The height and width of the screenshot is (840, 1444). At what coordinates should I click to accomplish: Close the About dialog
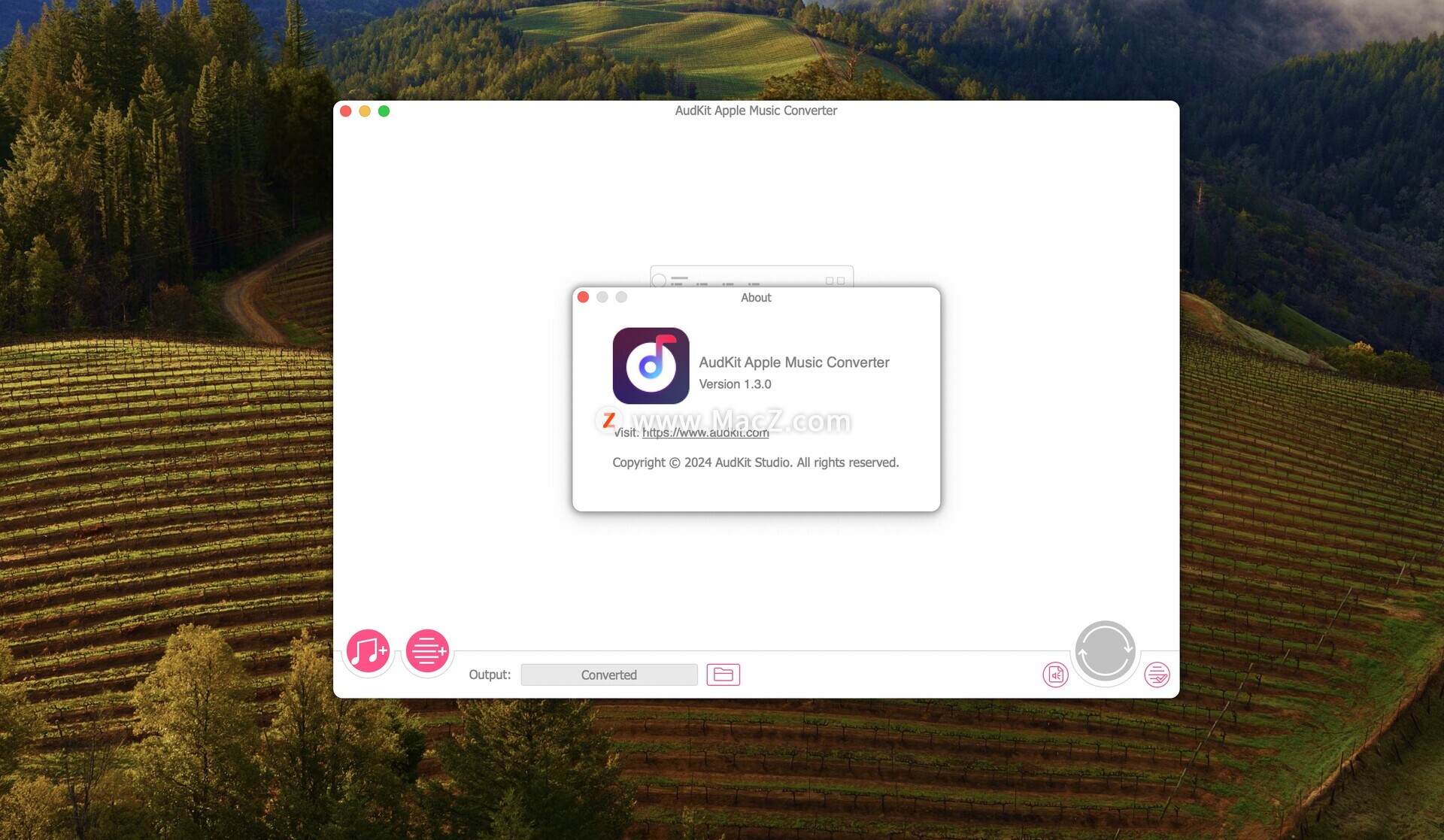coord(583,297)
